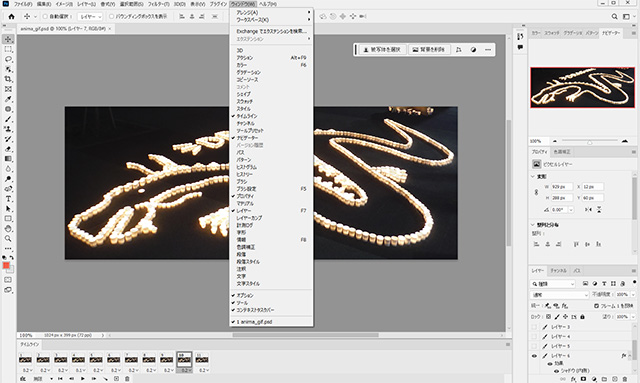640x383 pixels.
Task: Add a layer mask from Layers panel footer
Action: point(583,379)
